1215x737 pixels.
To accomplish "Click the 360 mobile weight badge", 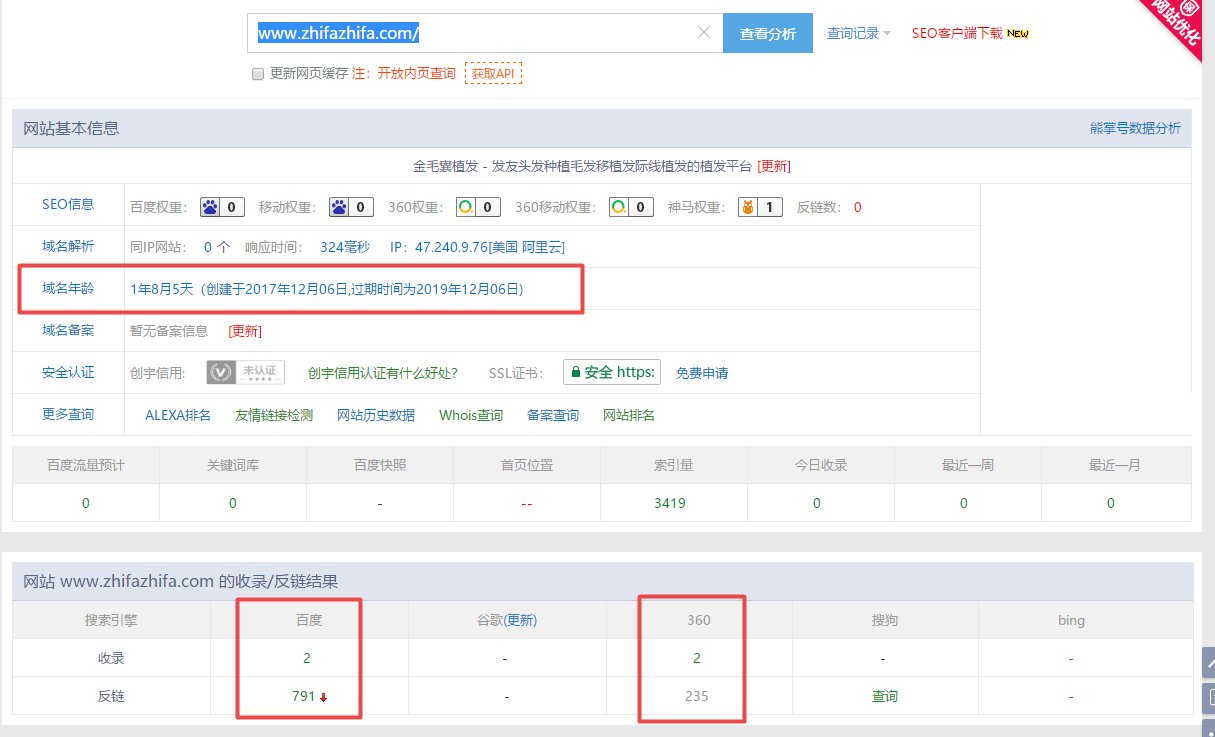I will point(631,207).
